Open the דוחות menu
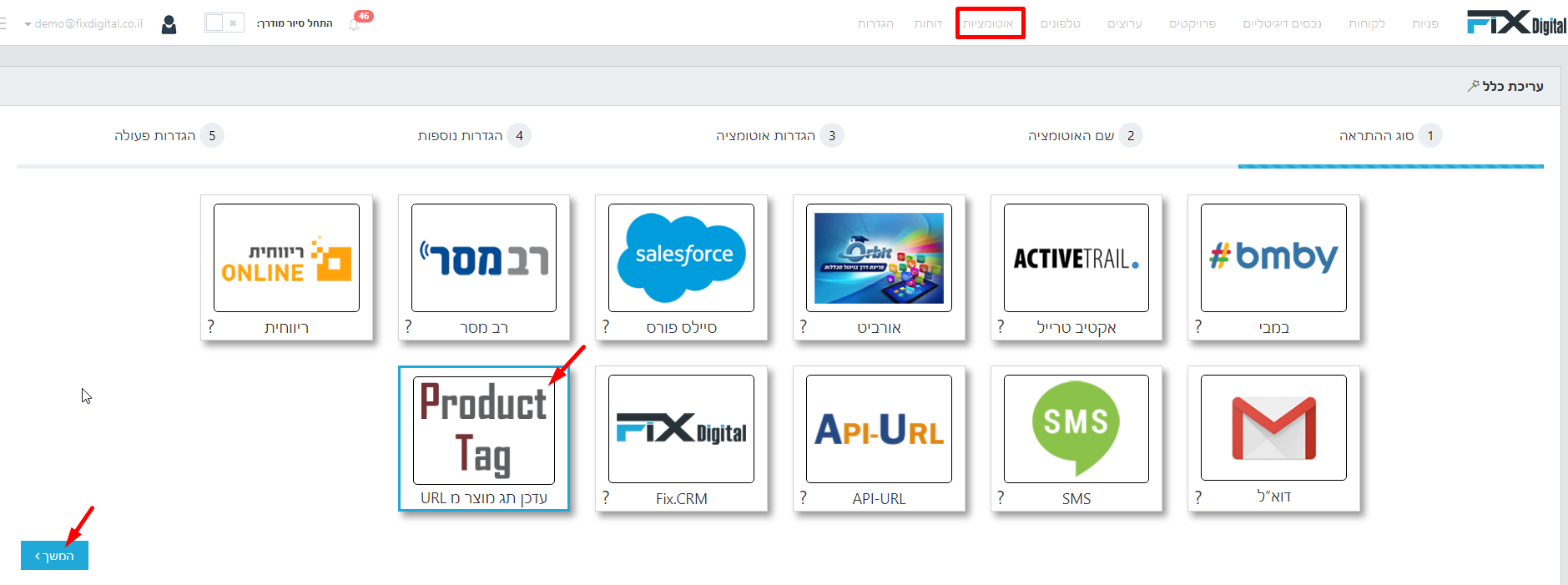The image size is (1568, 585). (x=928, y=23)
